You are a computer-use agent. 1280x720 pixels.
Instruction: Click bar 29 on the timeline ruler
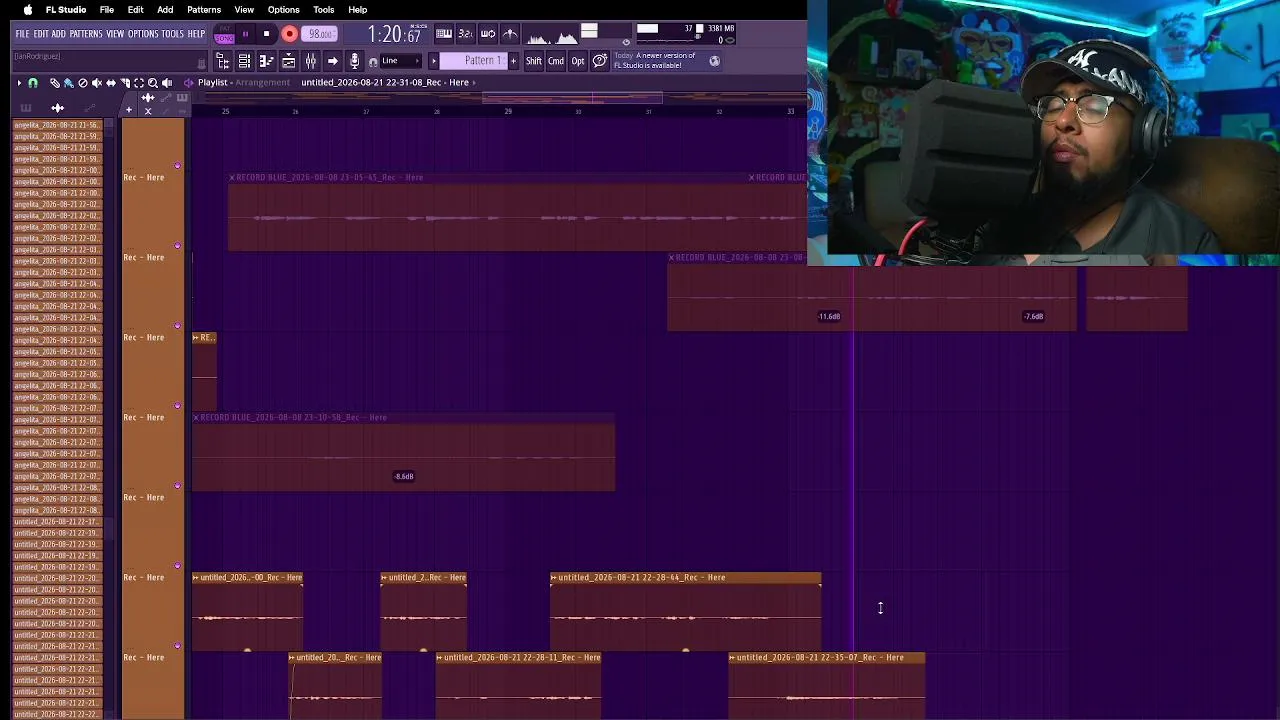click(x=508, y=111)
